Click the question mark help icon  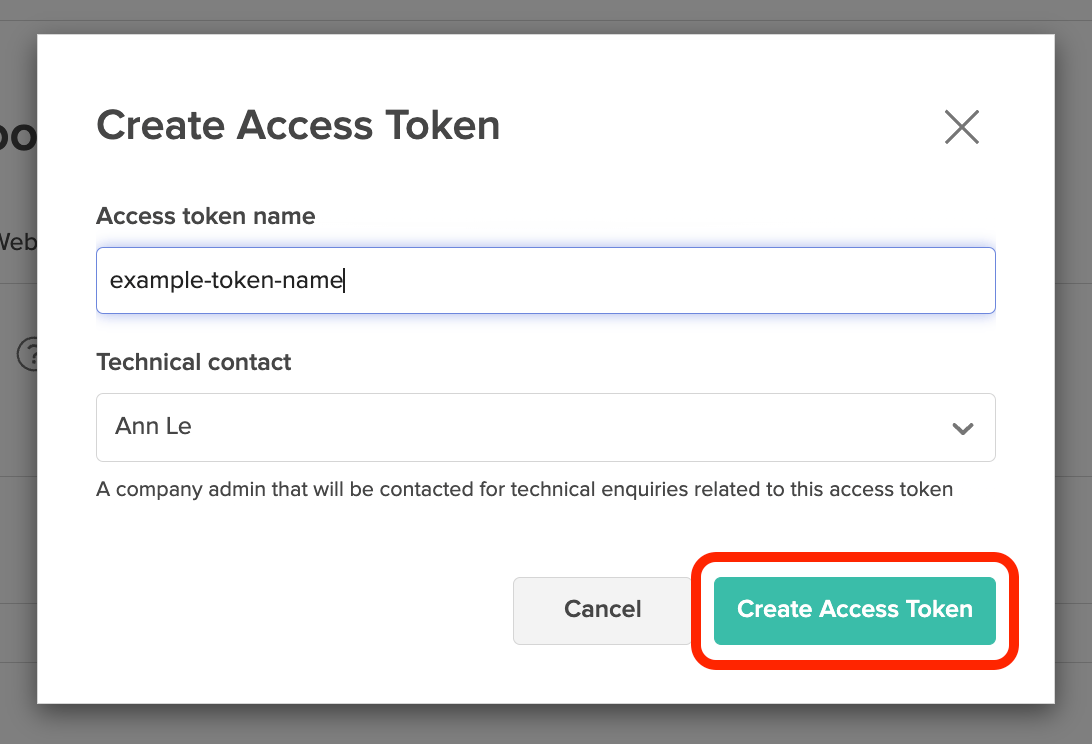[x=28, y=354]
